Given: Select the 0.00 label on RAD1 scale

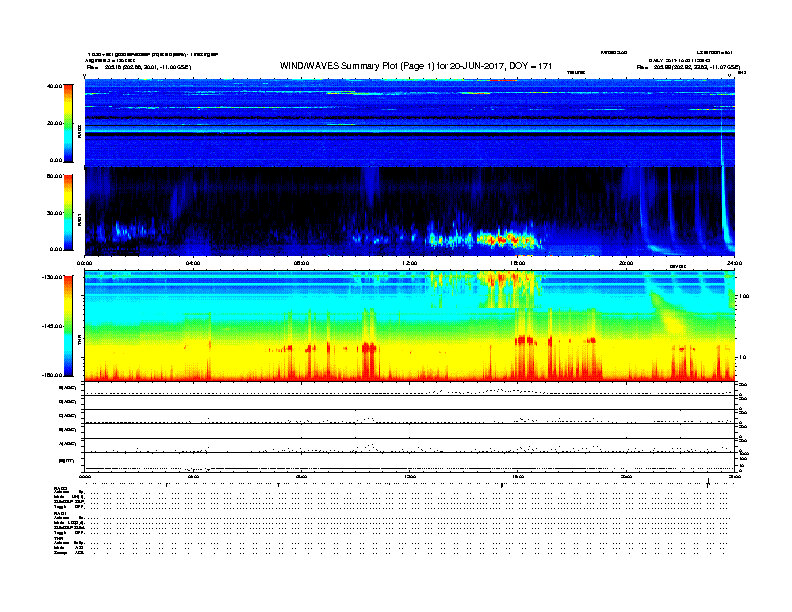Looking at the screenshot, I should pos(56,249).
